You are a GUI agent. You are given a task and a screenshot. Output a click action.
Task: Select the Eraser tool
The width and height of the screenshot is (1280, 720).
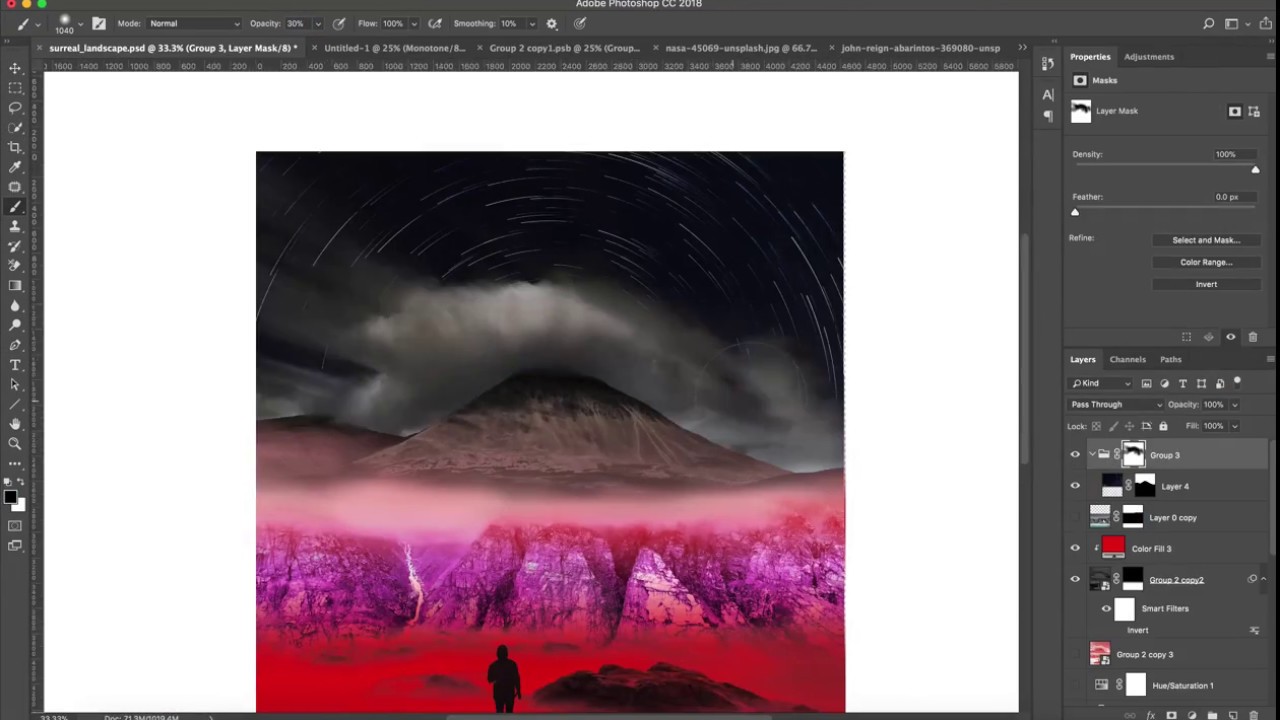point(15,266)
